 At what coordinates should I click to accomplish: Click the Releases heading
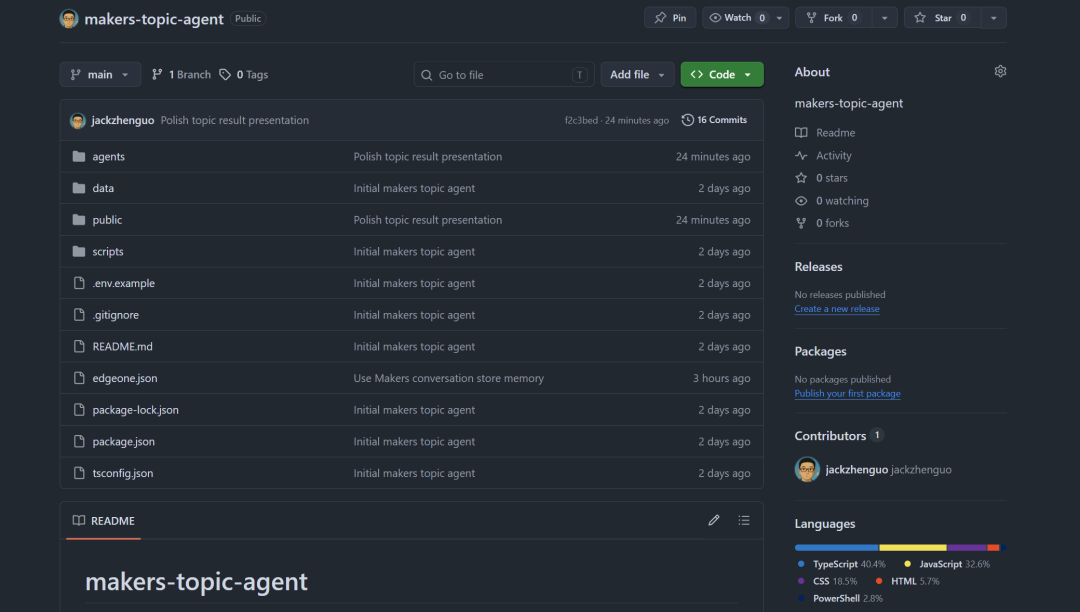[818, 266]
